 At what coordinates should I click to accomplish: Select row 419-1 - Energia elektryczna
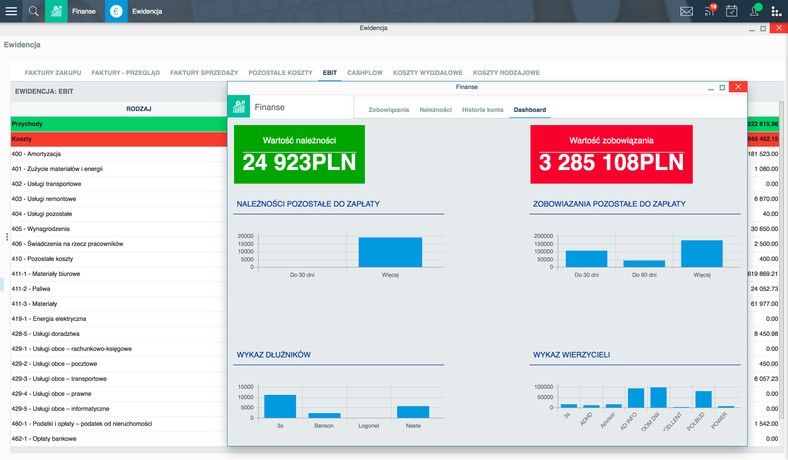pyautogui.click(x=119, y=319)
